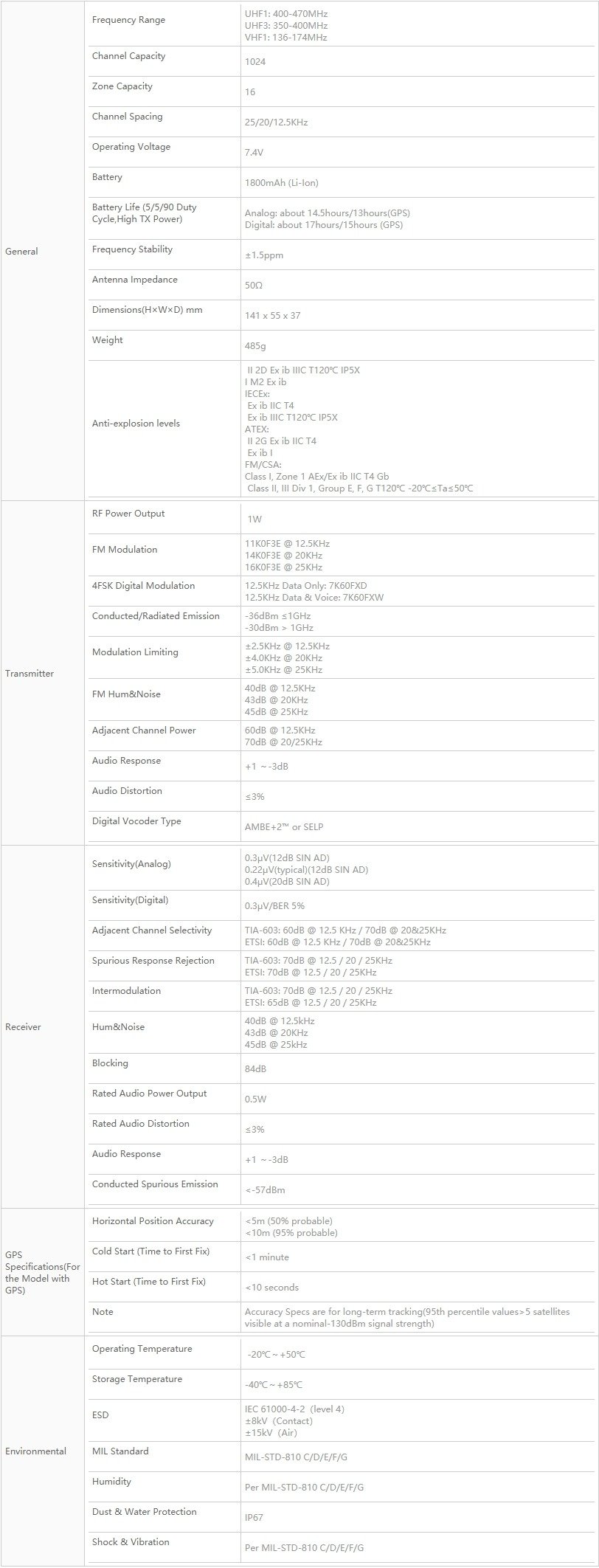This screenshot has width=599, height=1568.
Task: Click the Sensitivity(Digital) row label
Action: point(130,900)
